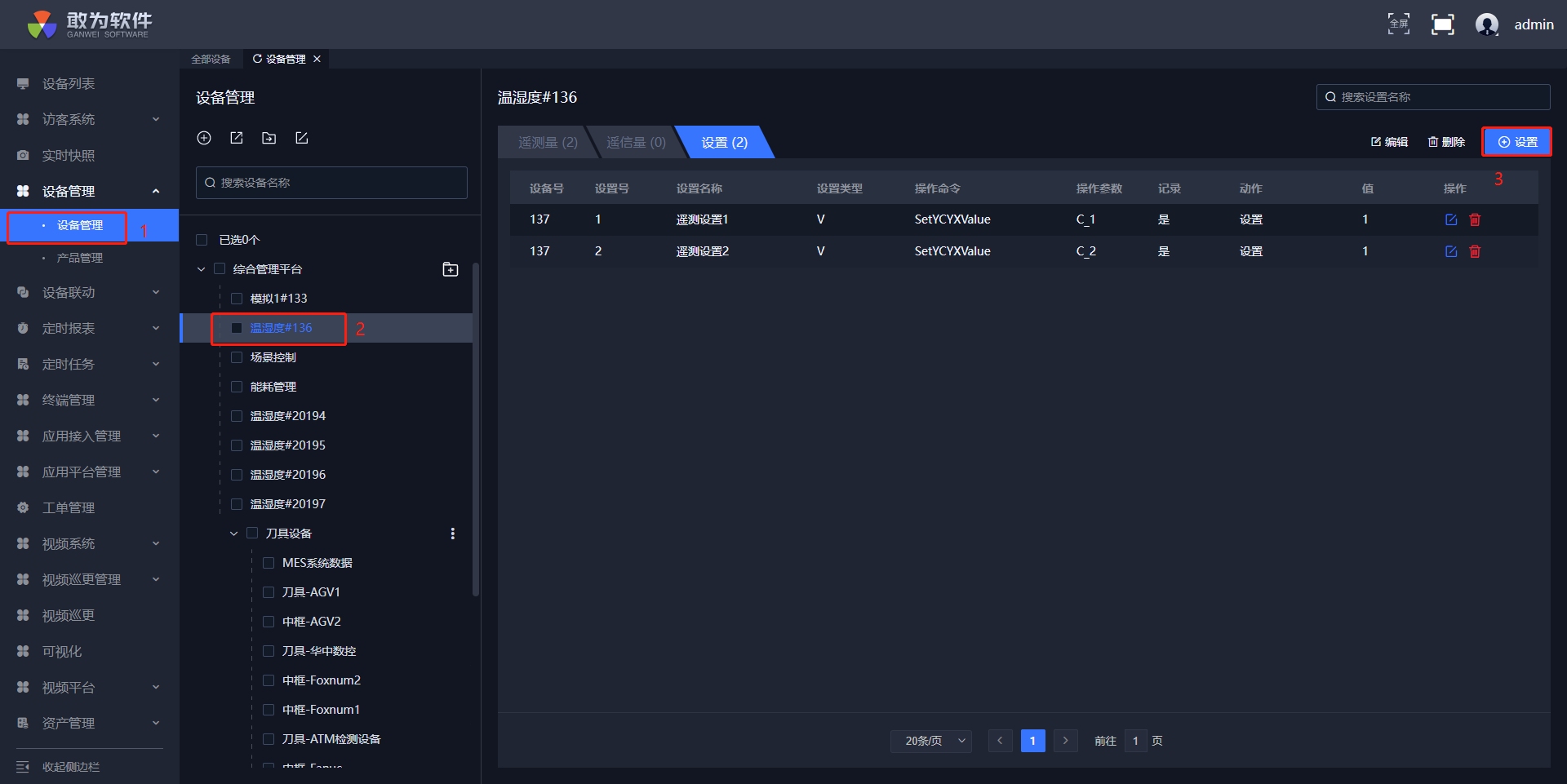Edit the 遥测设置2 row

[x=1451, y=251]
